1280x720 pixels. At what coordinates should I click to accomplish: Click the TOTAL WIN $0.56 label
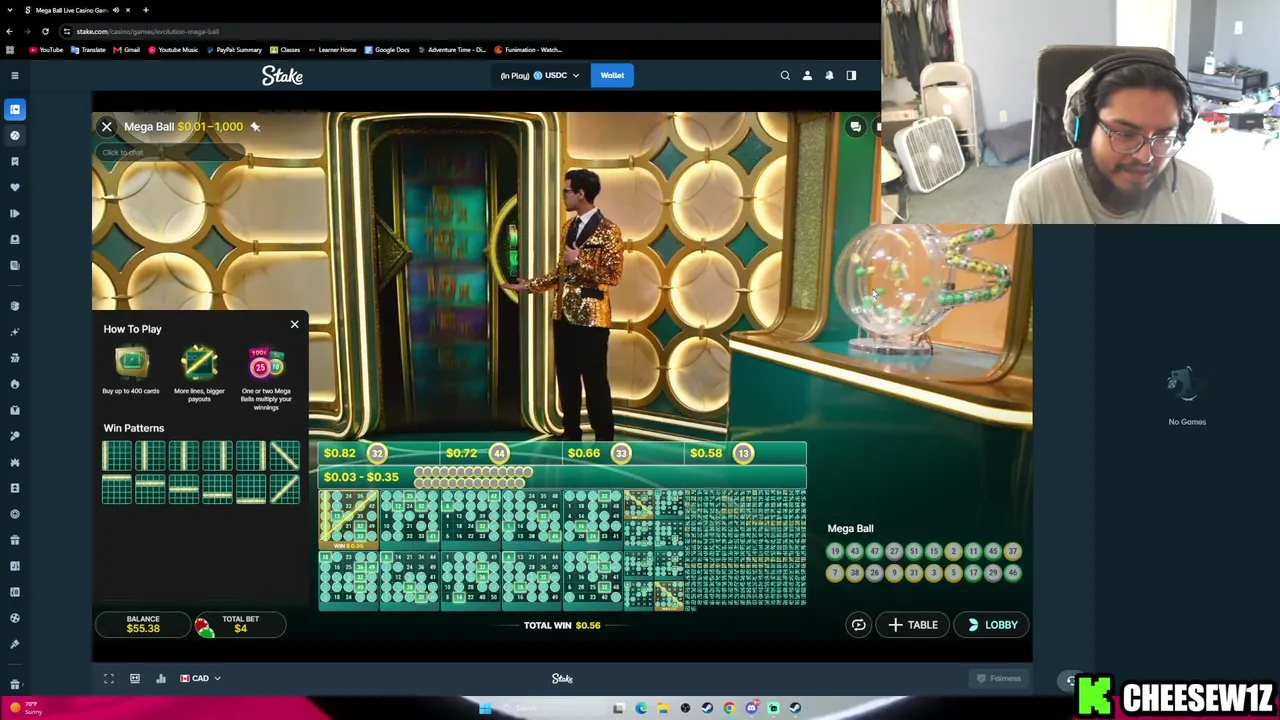562,625
